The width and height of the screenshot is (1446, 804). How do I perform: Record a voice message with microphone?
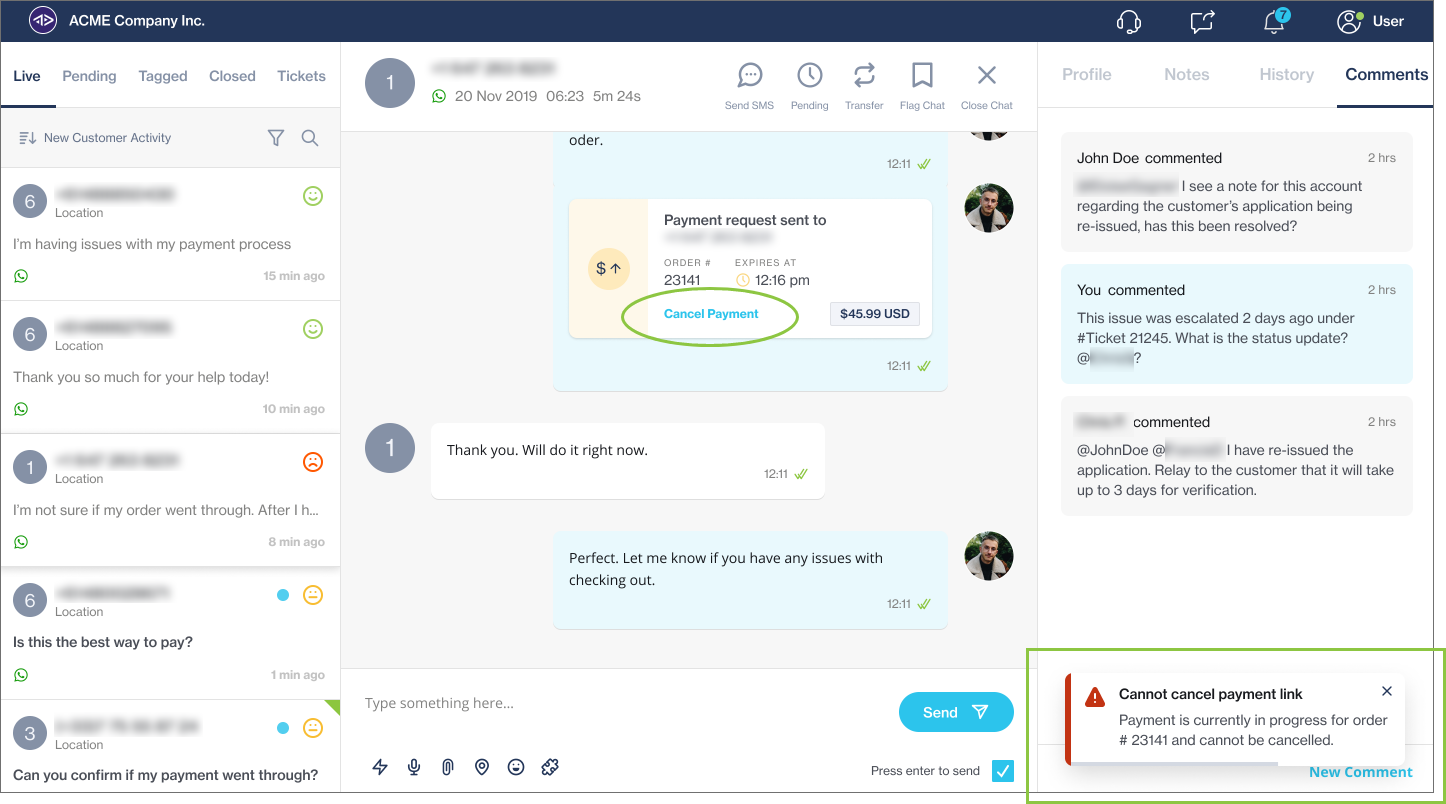pos(414,767)
